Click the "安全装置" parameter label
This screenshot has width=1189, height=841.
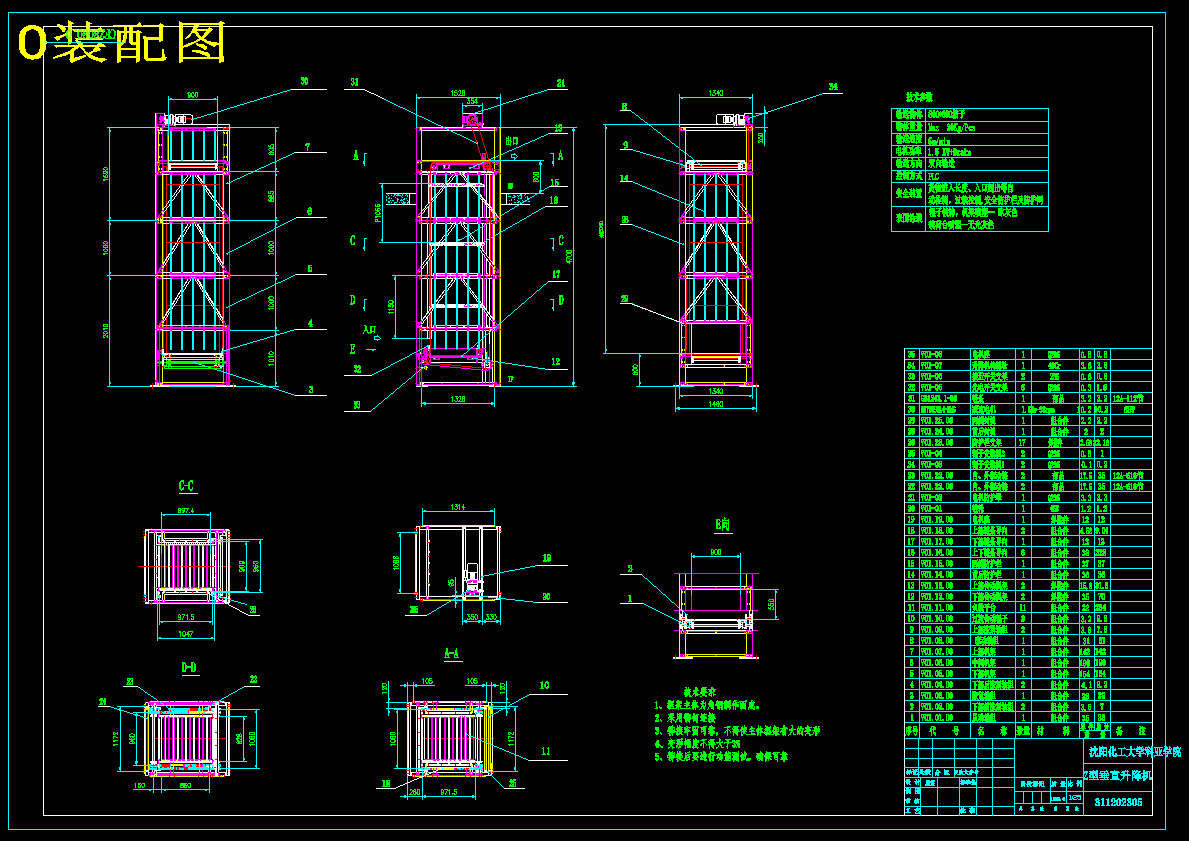[908, 193]
